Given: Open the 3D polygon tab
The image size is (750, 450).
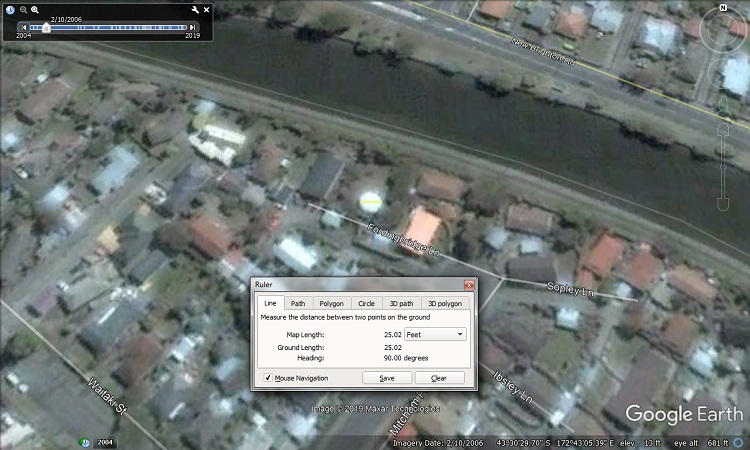Looking at the screenshot, I should point(444,303).
